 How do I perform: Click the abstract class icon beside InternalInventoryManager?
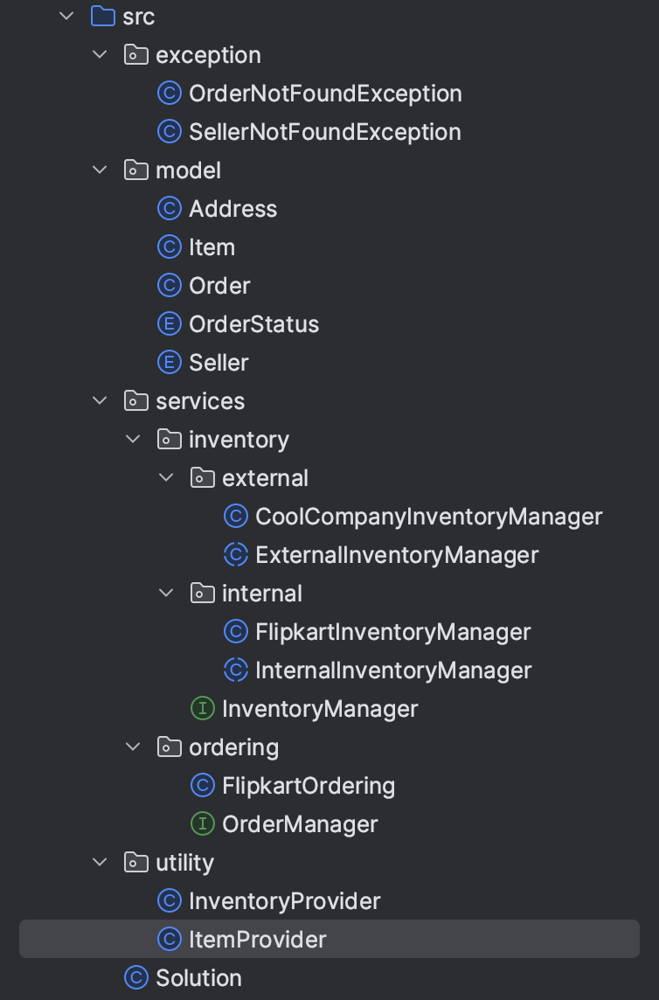(x=235, y=670)
